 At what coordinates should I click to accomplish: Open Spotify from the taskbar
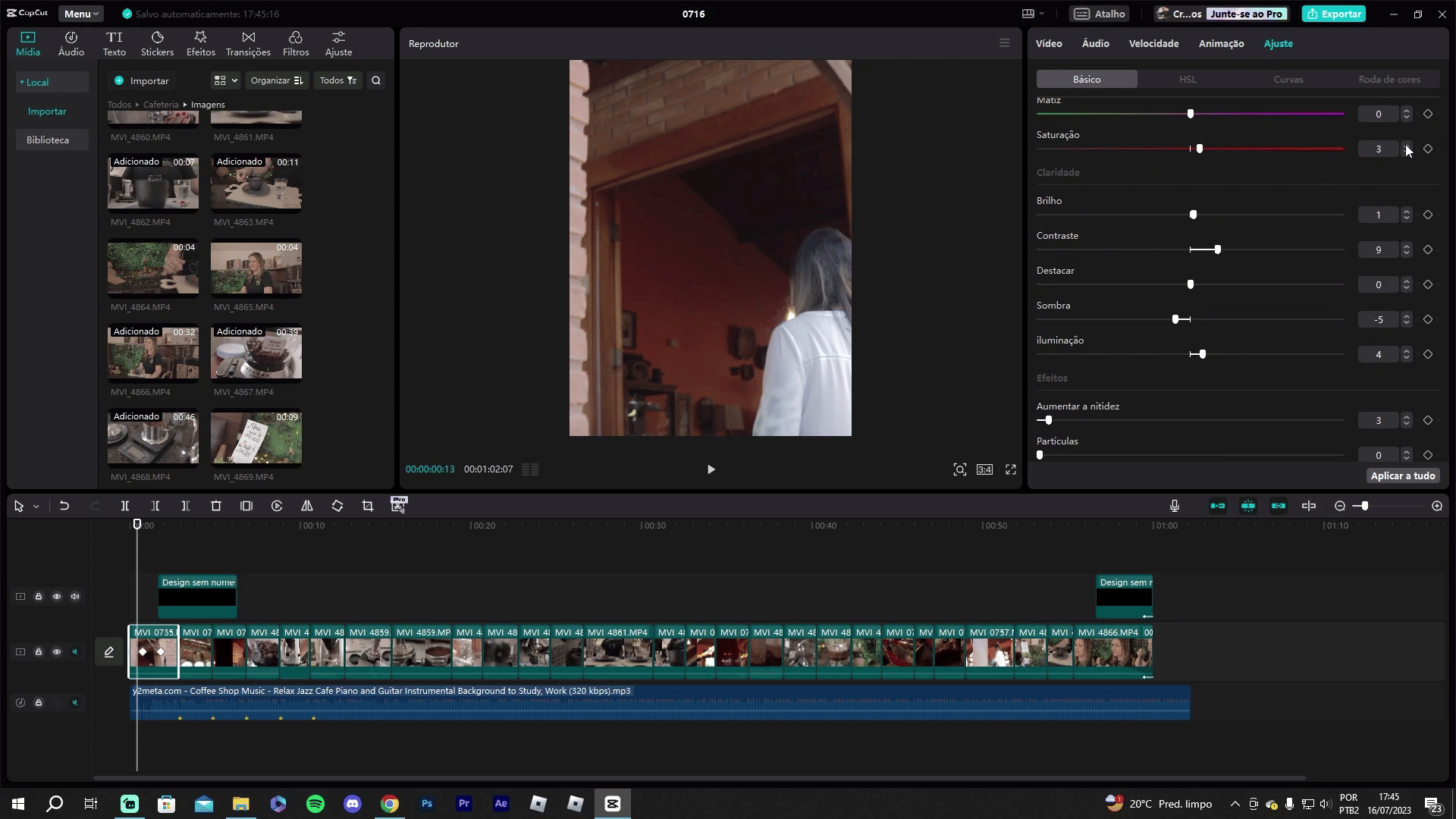pyautogui.click(x=315, y=804)
